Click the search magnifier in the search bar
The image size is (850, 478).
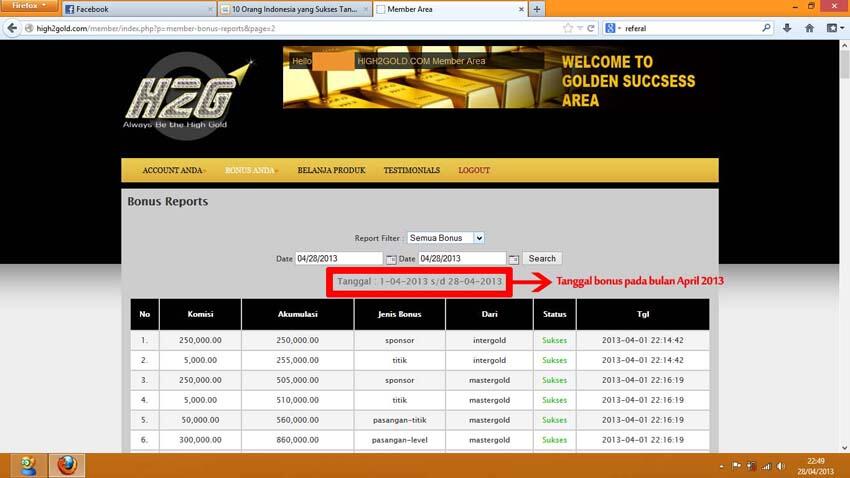coord(764,28)
